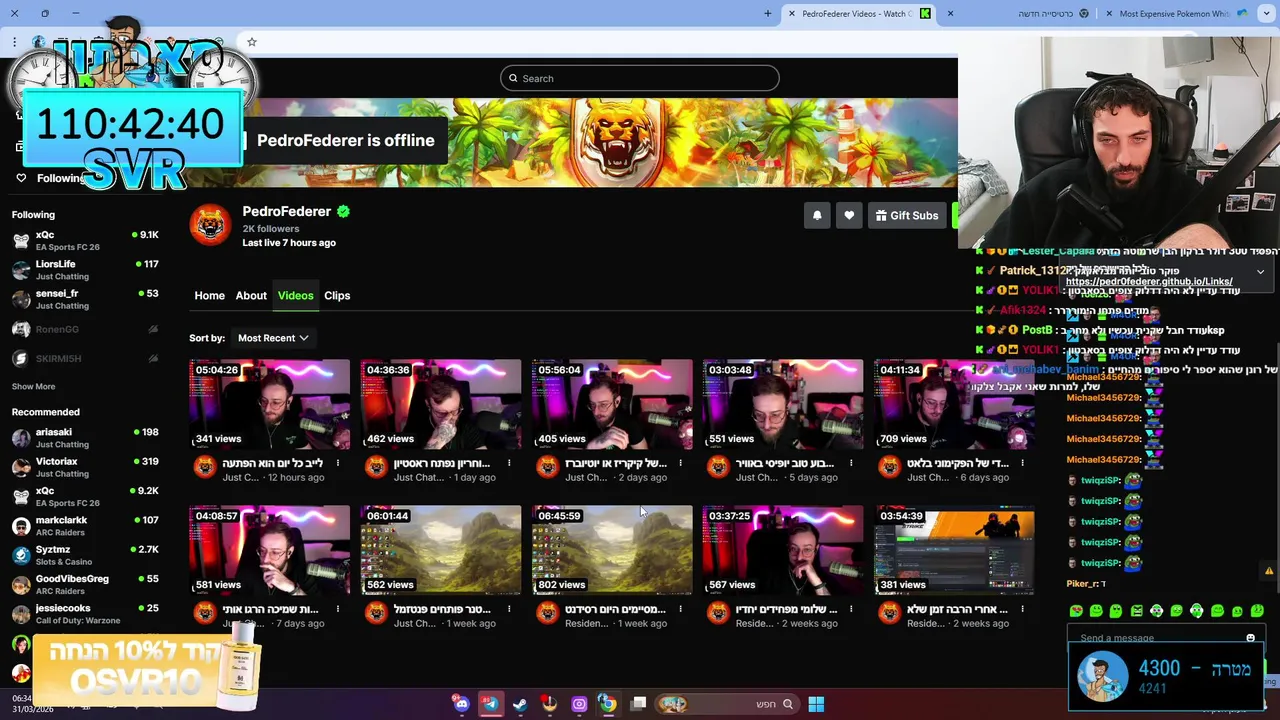Switch to the Clips tab
The height and width of the screenshot is (720, 1280).
click(x=337, y=295)
